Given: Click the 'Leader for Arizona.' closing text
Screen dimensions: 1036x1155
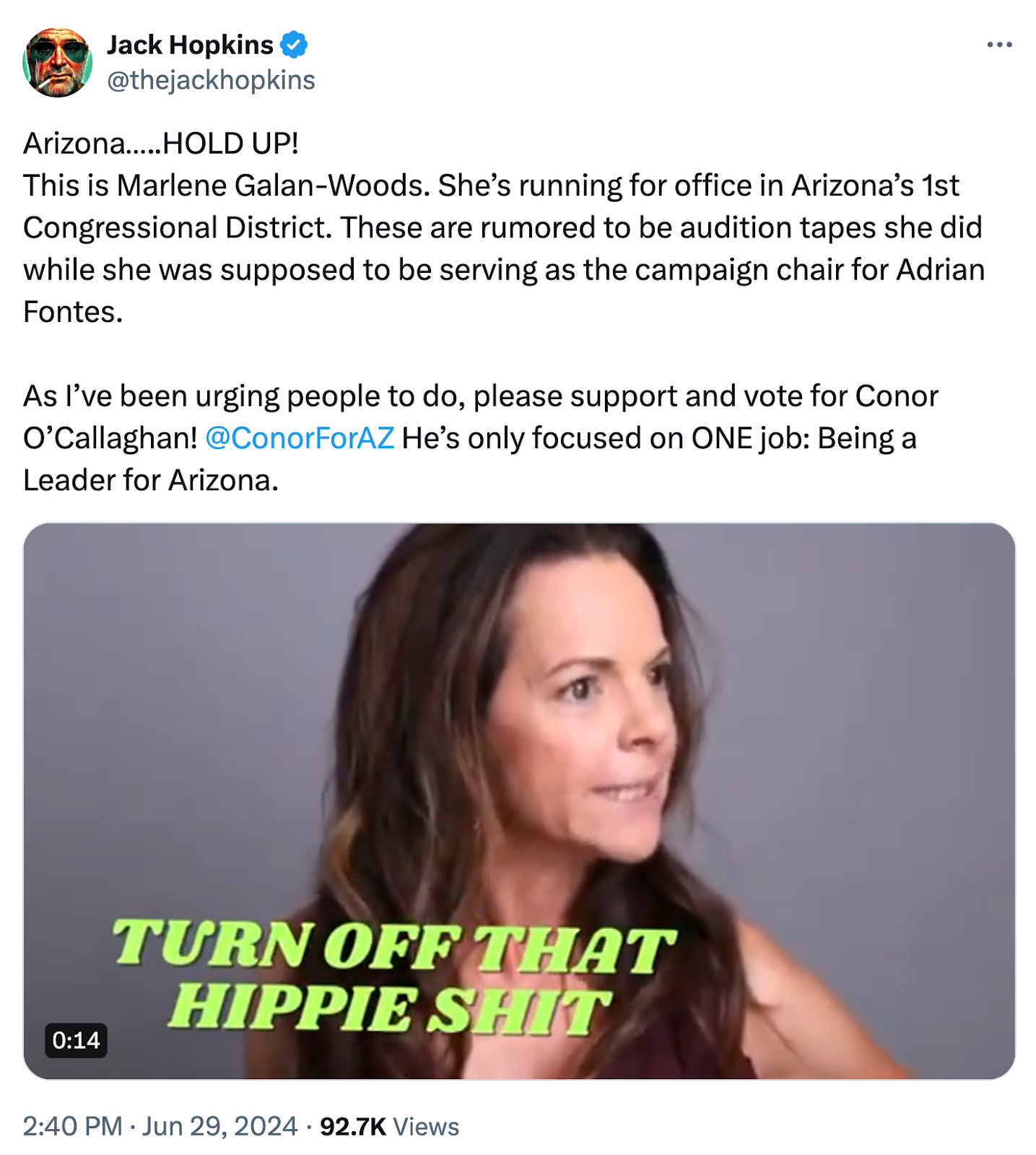Looking at the screenshot, I should pyautogui.click(x=151, y=480).
